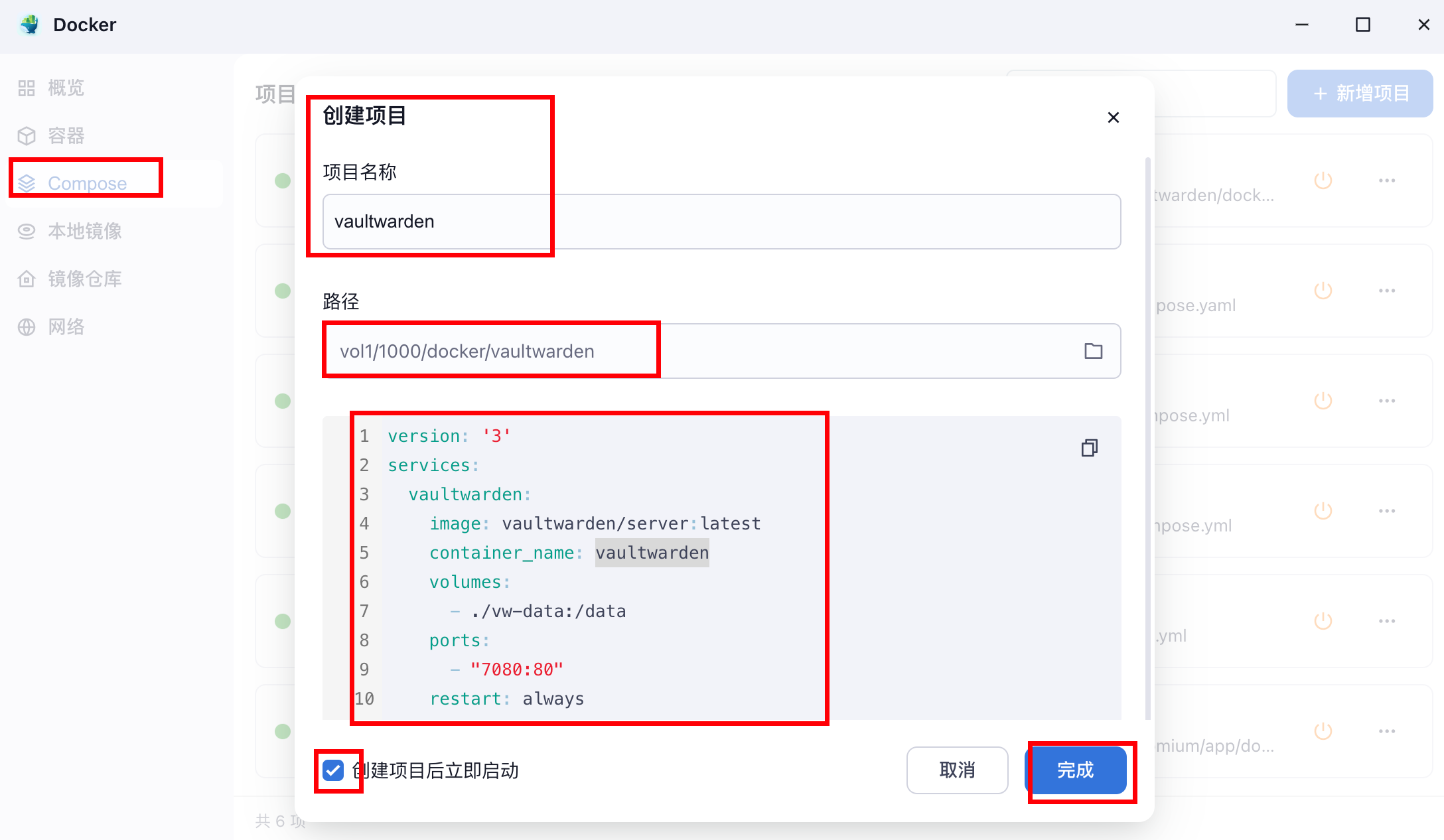
Task: Click power icon on pose.yaml row
Action: 1323,291
